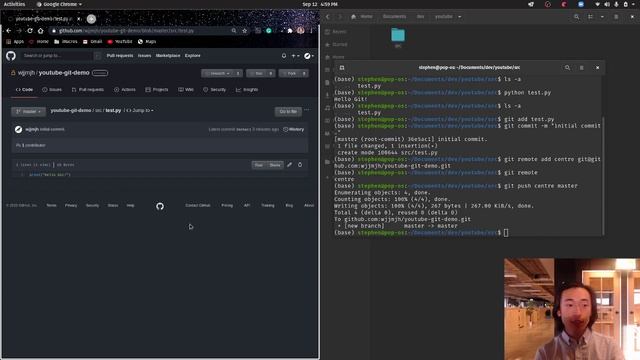This screenshot has width=640, height=360.
Task: Click the Wi-Fi icon in system tray
Action: (x=598, y=4)
